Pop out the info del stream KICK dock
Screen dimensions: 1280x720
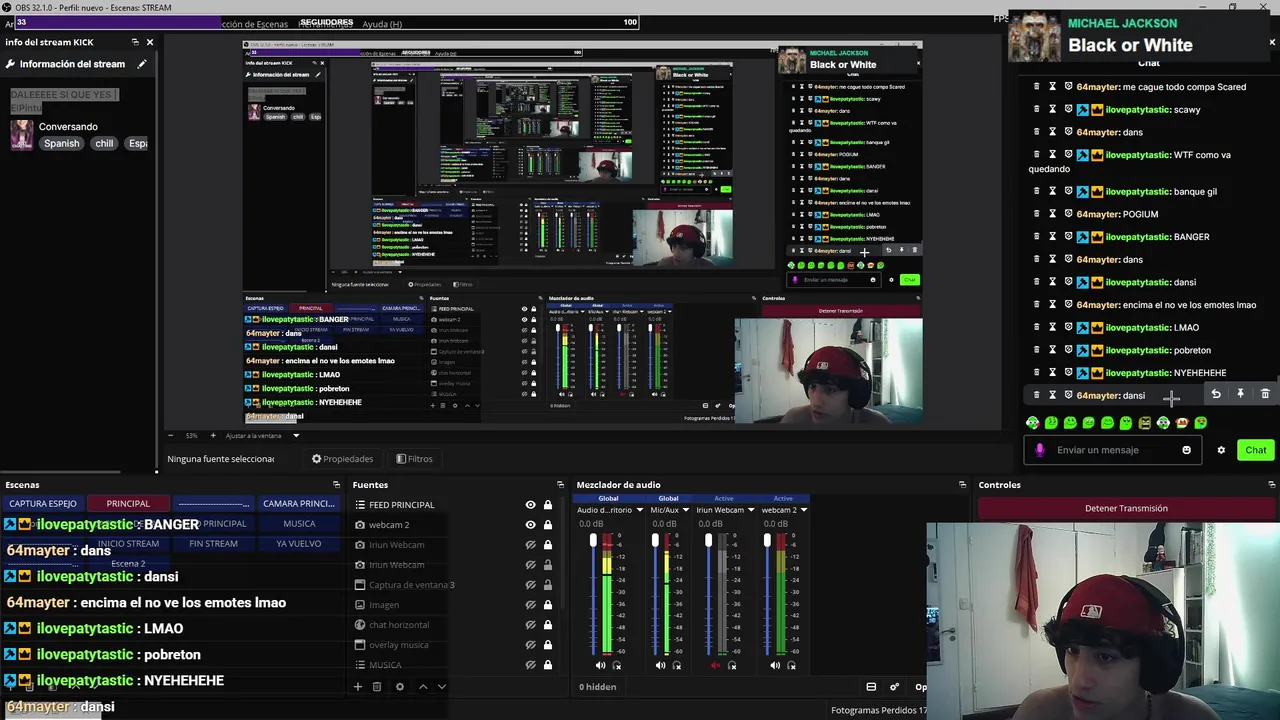135,42
